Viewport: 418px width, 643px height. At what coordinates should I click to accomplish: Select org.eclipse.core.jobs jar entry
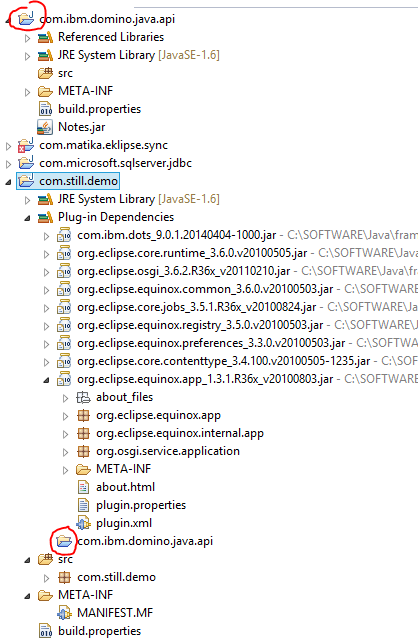[196, 307]
